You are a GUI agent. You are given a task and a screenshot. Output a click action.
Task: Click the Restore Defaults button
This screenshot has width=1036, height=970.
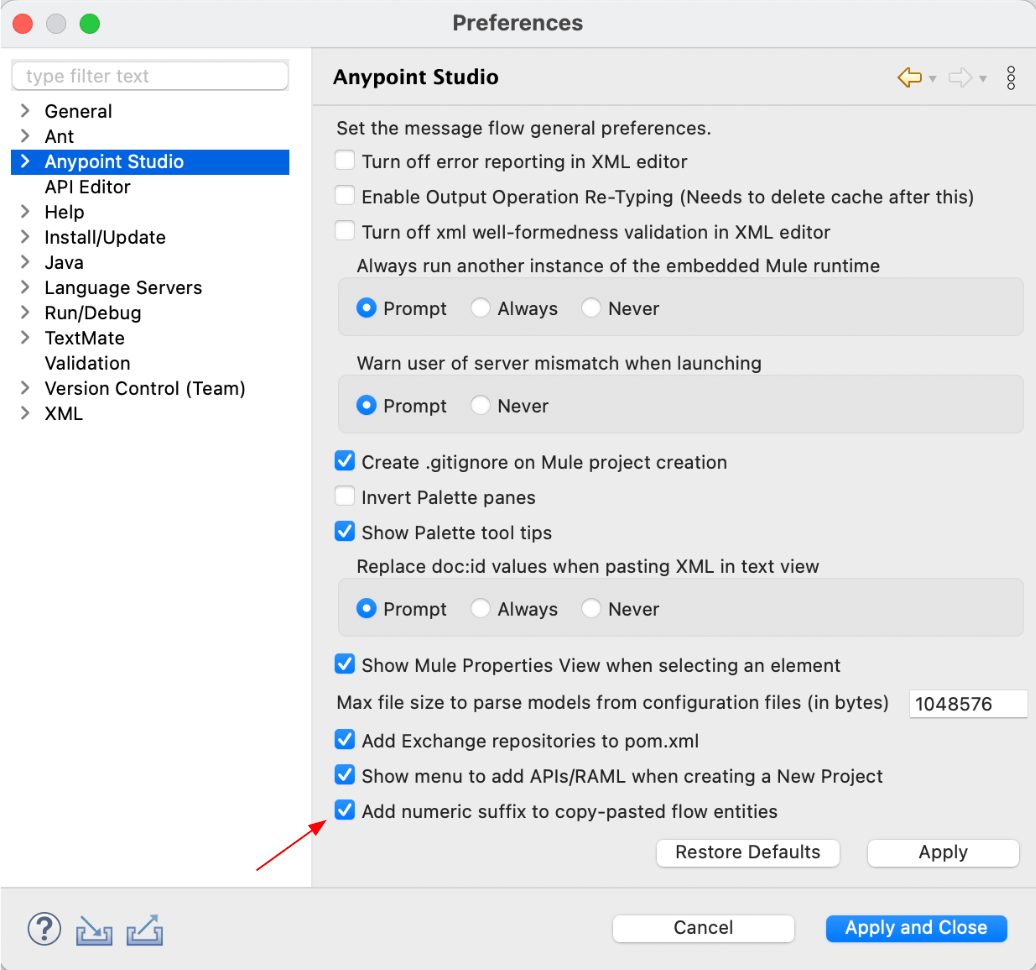(x=748, y=853)
